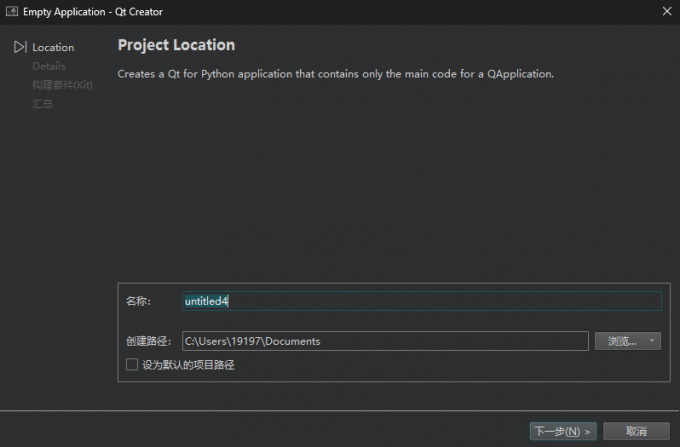
Task: Enable 设为默认的项目路径 checkbox
Action: [x=132, y=365]
